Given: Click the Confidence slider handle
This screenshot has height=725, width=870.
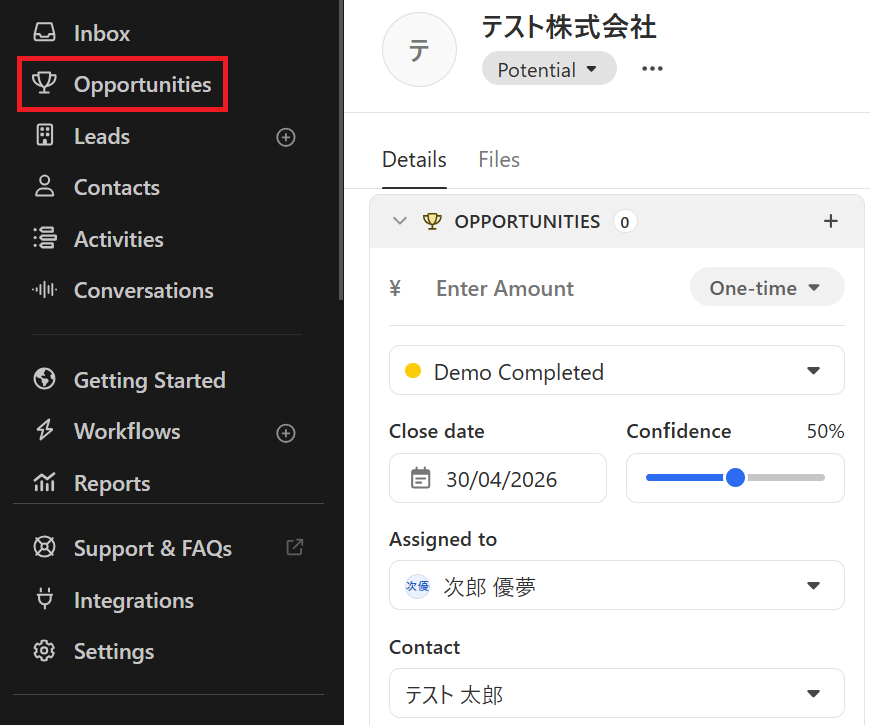Looking at the screenshot, I should [x=735, y=478].
